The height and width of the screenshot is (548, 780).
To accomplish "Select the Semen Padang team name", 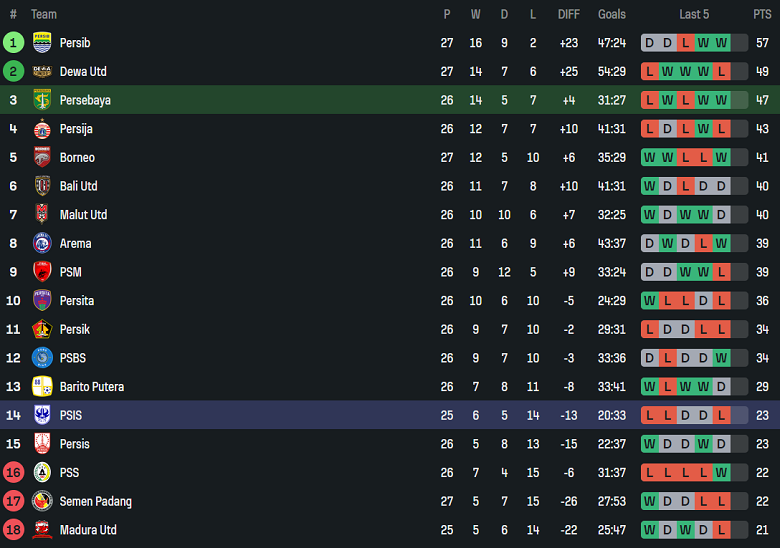I will [95, 501].
